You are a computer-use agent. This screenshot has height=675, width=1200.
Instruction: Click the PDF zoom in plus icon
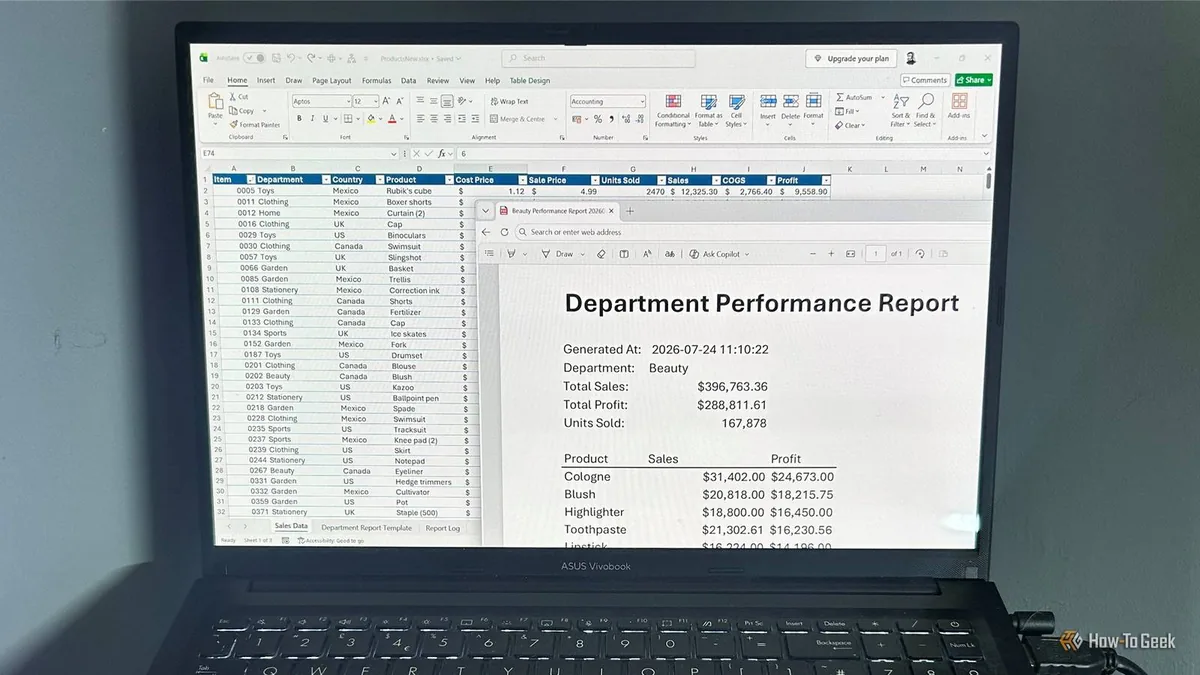(831, 254)
